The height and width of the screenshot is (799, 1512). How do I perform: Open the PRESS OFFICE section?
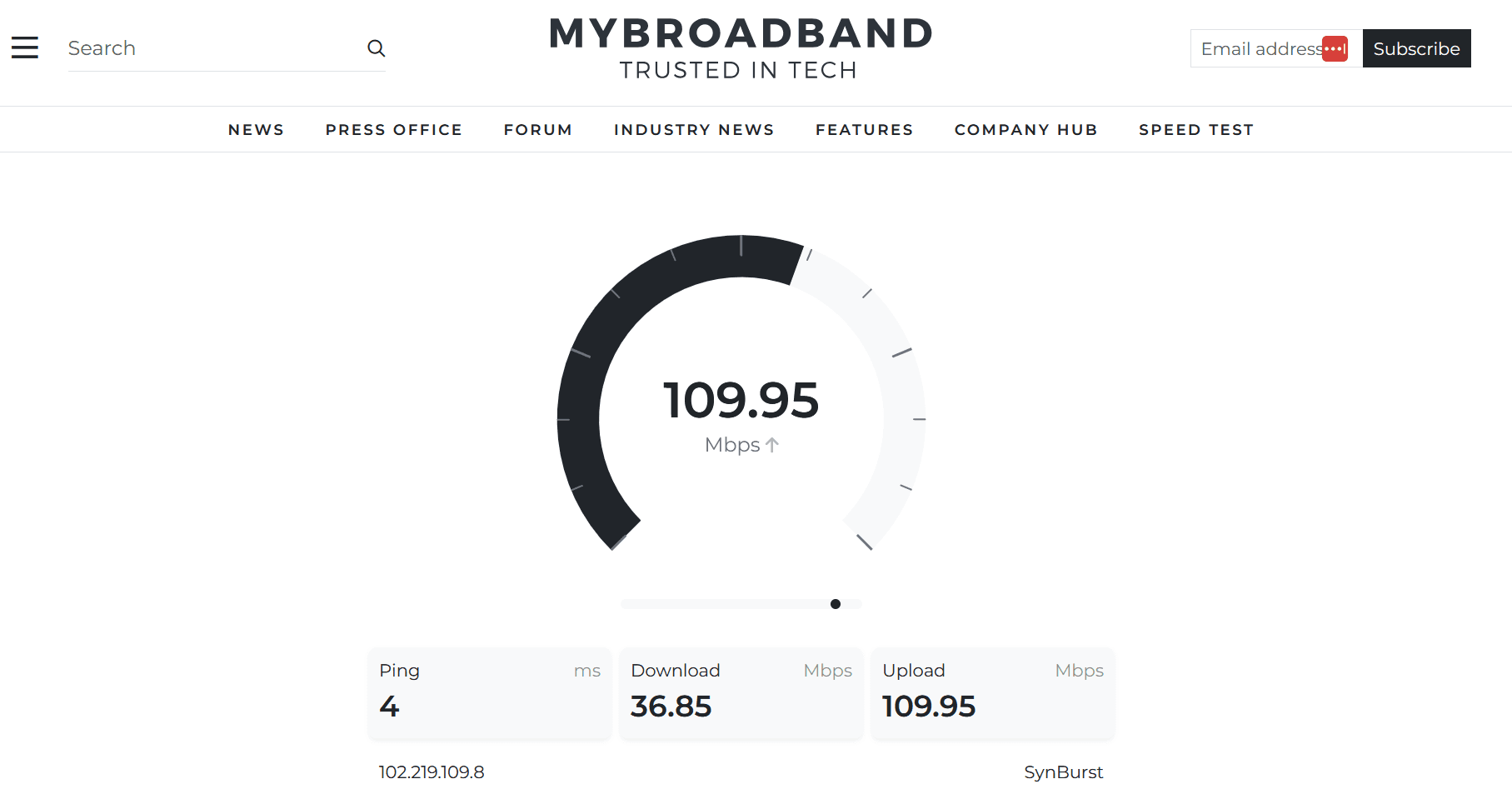pyautogui.click(x=393, y=129)
